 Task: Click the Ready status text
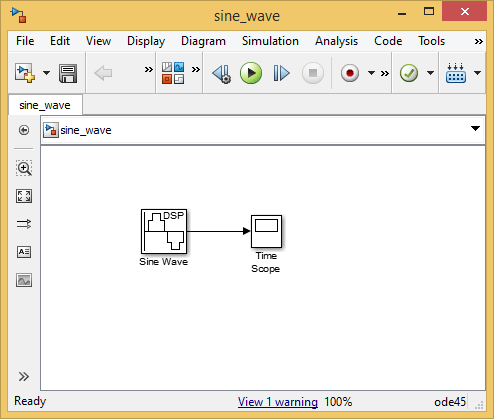pyautogui.click(x=30, y=401)
